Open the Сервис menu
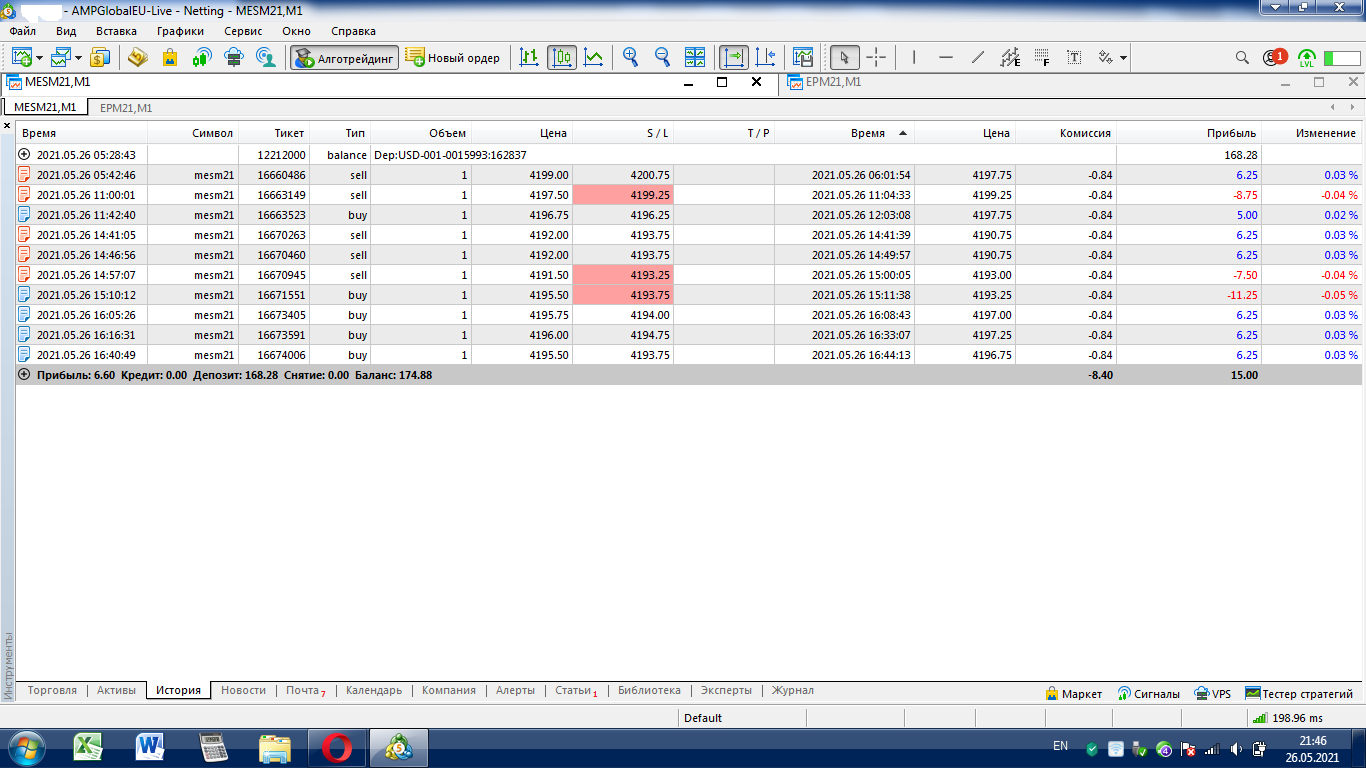1366x768 pixels. [244, 31]
